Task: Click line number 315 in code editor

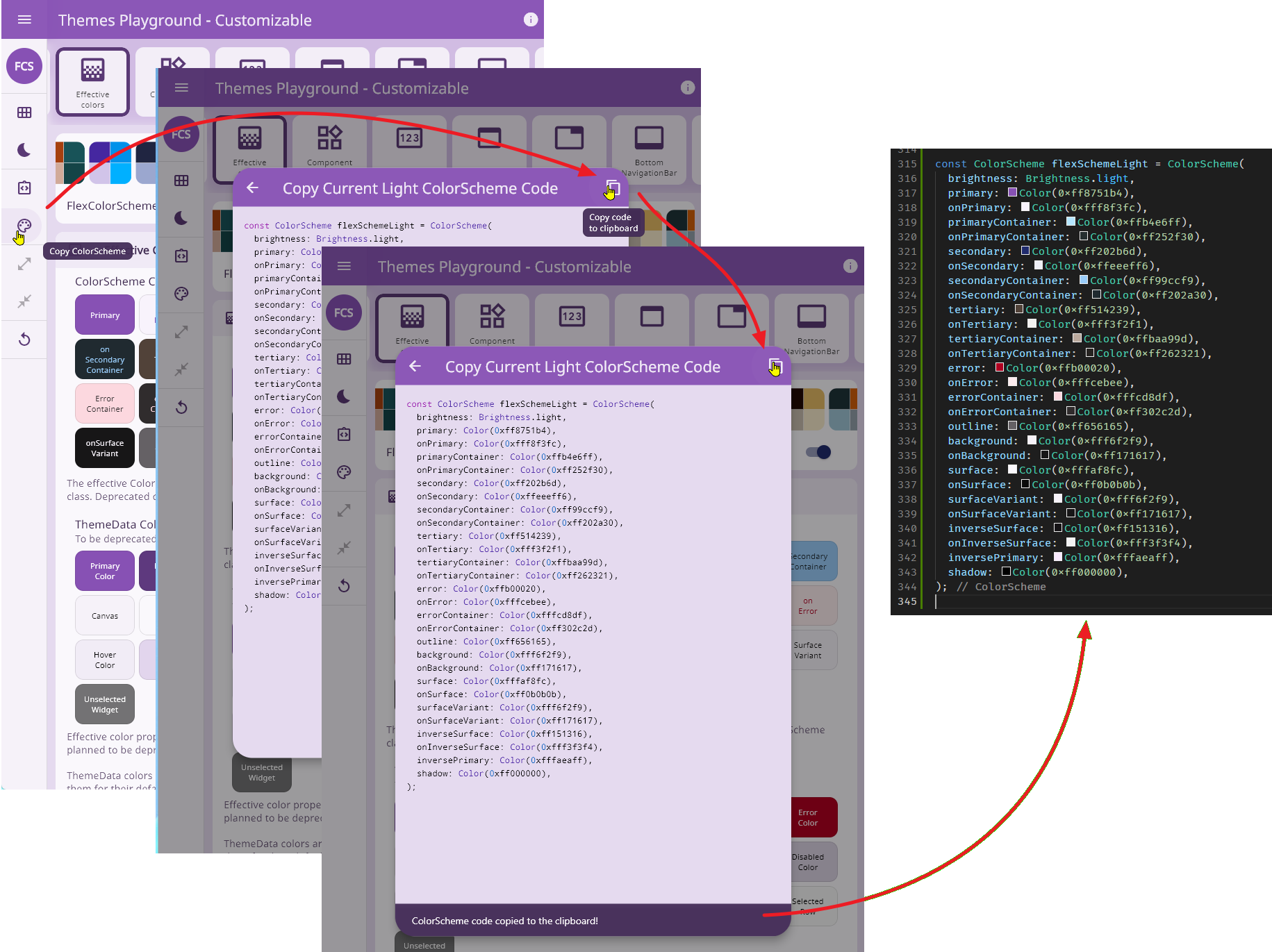Action: (x=907, y=164)
